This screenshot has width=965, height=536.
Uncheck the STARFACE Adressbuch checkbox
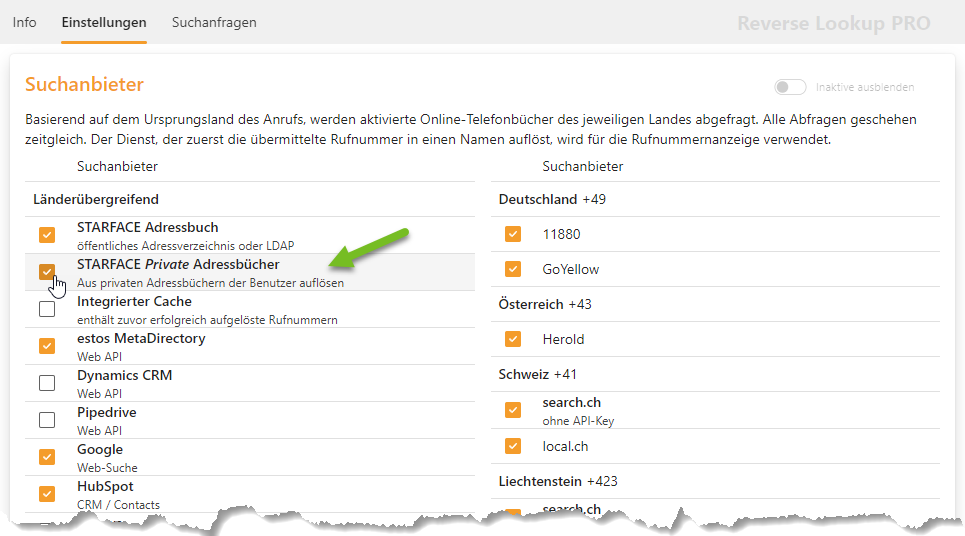pyautogui.click(x=47, y=235)
